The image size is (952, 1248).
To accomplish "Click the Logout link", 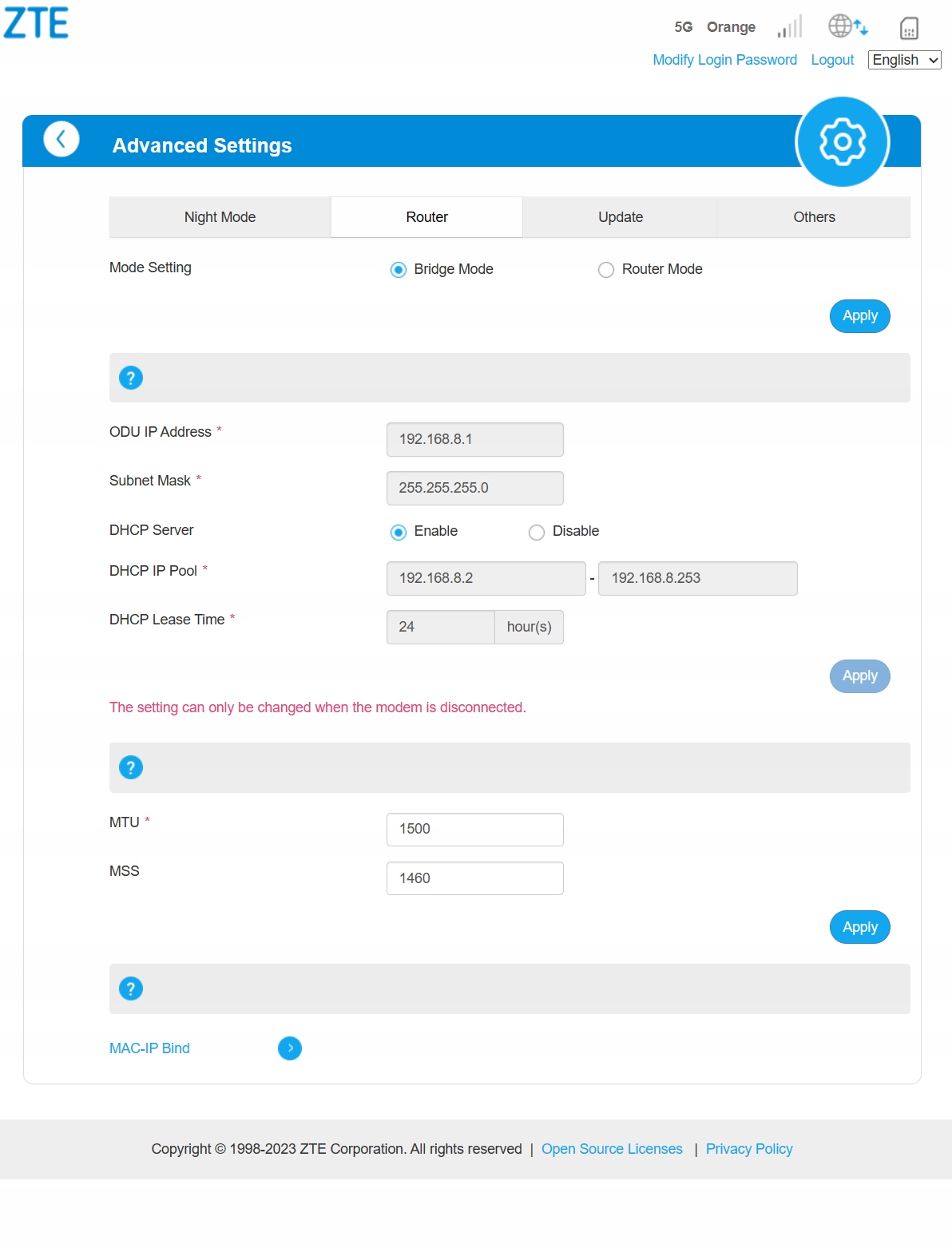I will pos(832,60).
